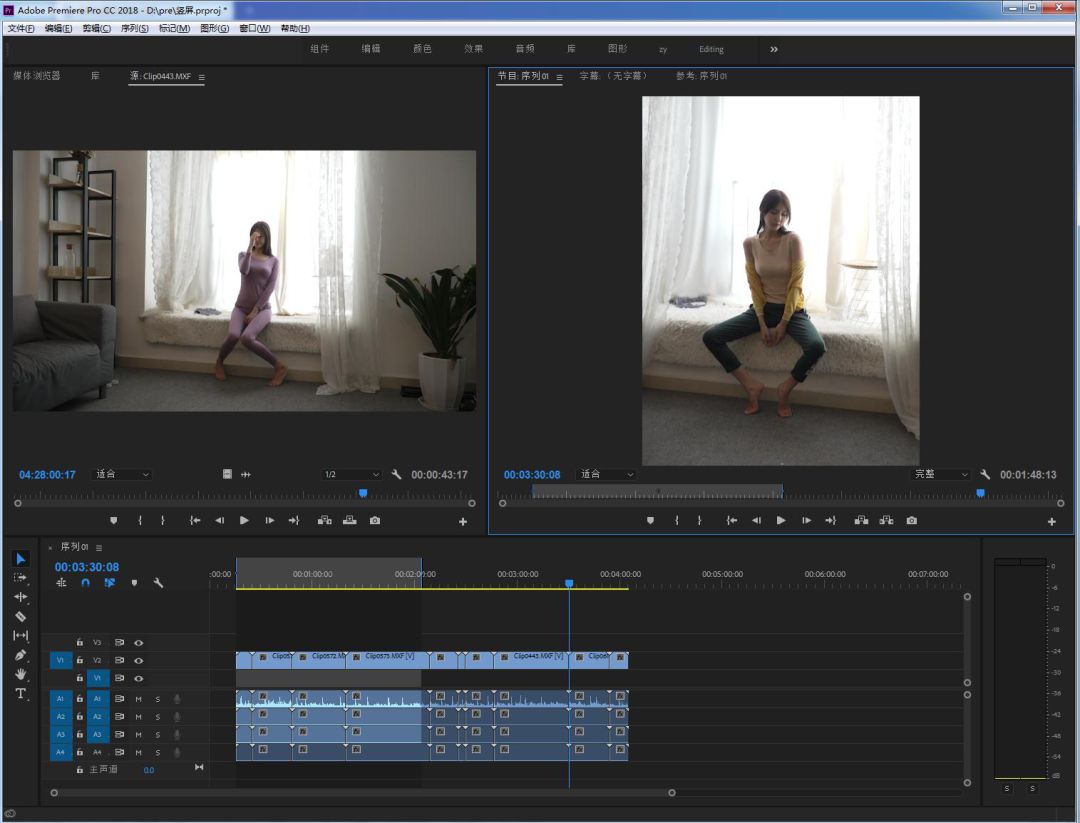1080x823 pixels.
Task: Go to In point in source monitor
Action: tap(195, 521)
